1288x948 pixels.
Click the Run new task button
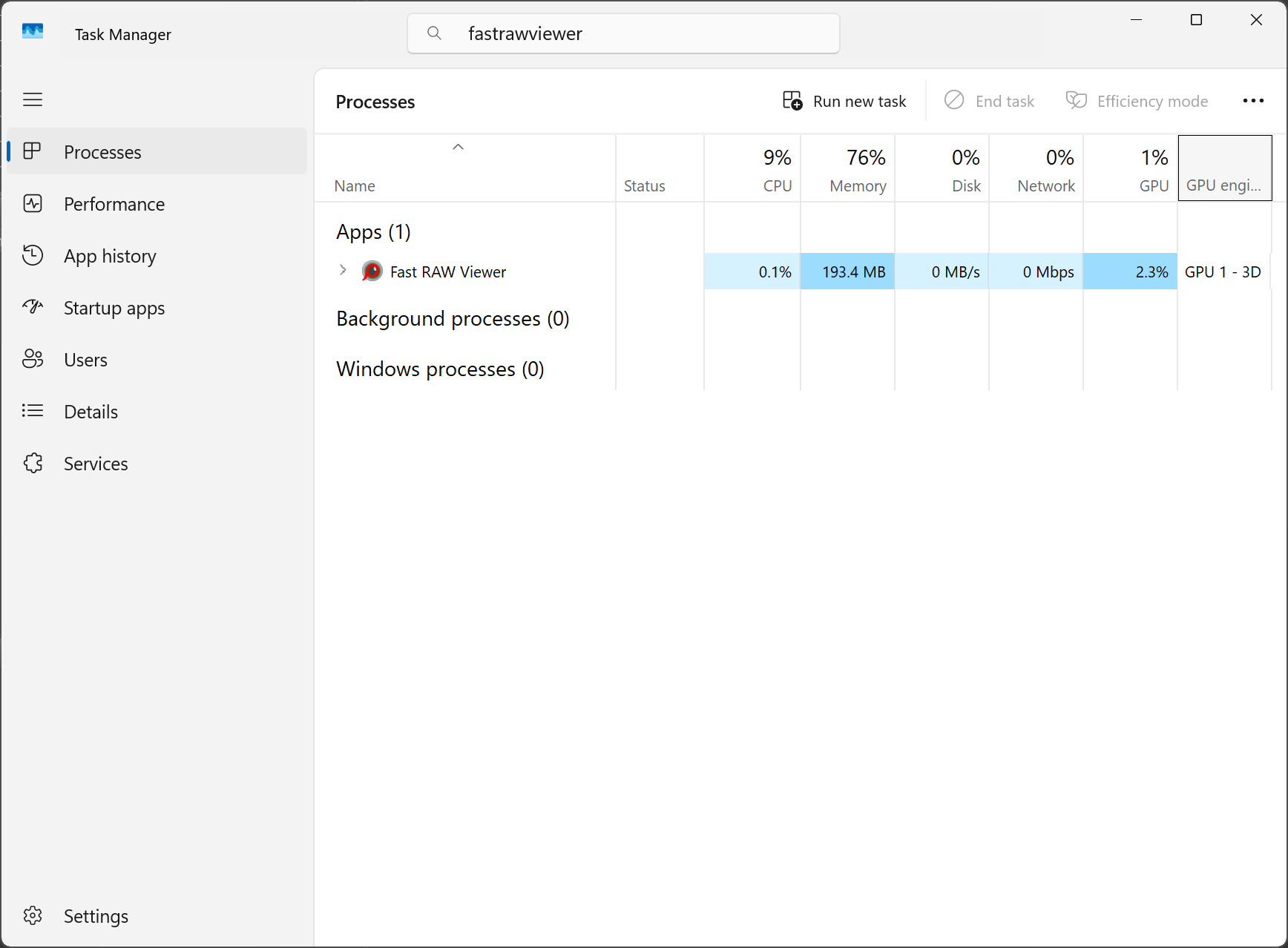[x=844, y=101]
